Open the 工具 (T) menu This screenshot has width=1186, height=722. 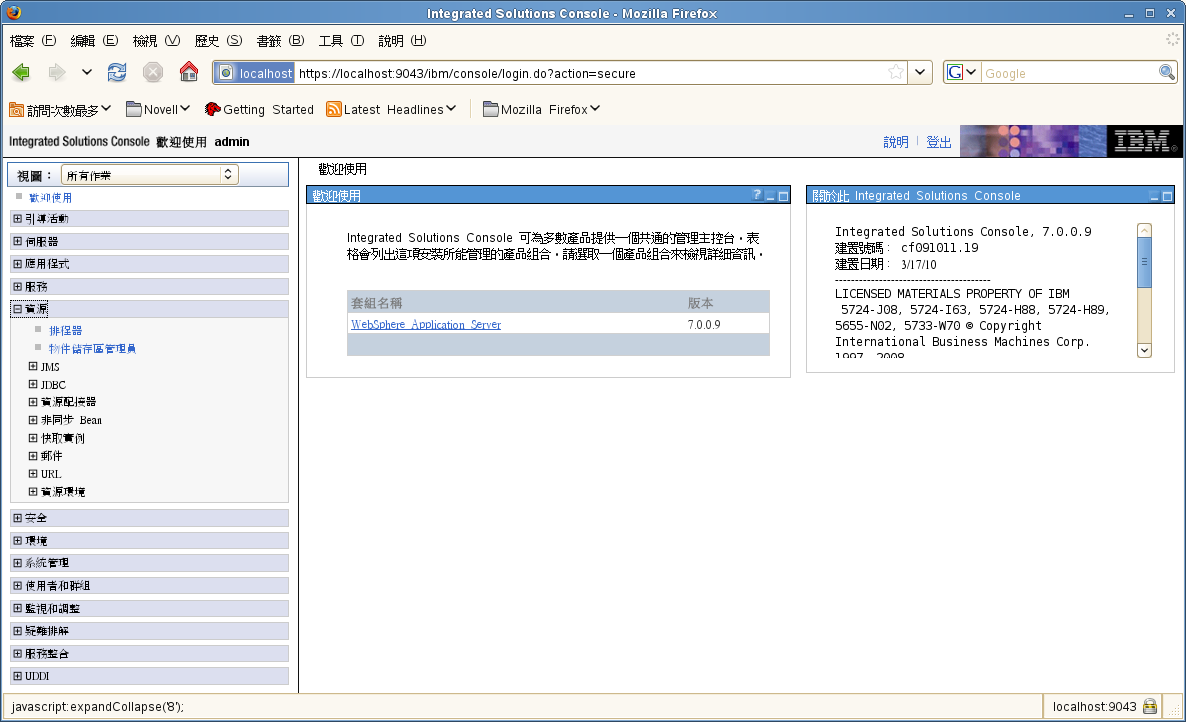[x=341, y=41]
